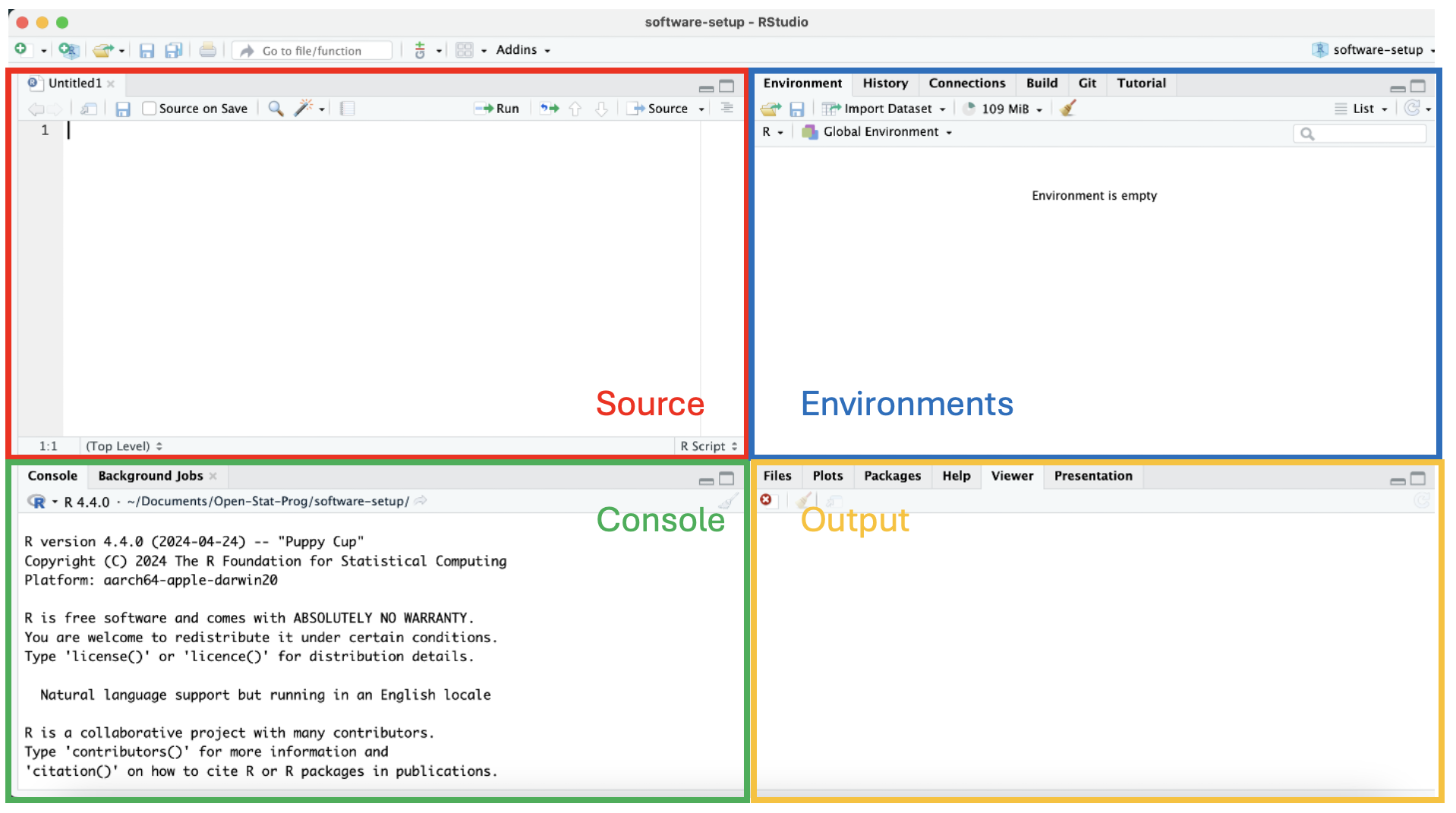
Task: Click the R Script document type selector
Action: [706, 446]
